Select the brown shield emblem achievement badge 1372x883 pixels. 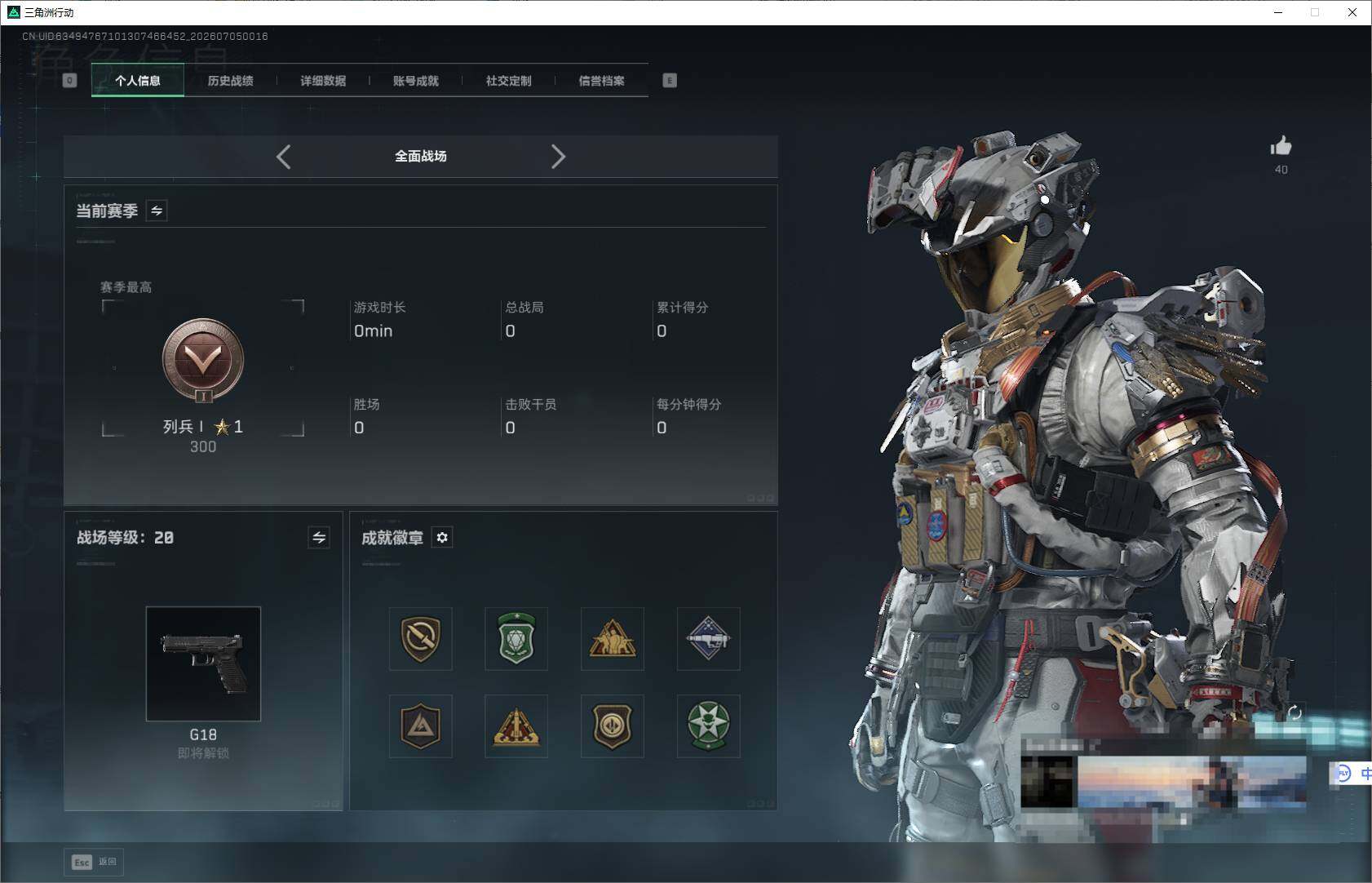613,726
